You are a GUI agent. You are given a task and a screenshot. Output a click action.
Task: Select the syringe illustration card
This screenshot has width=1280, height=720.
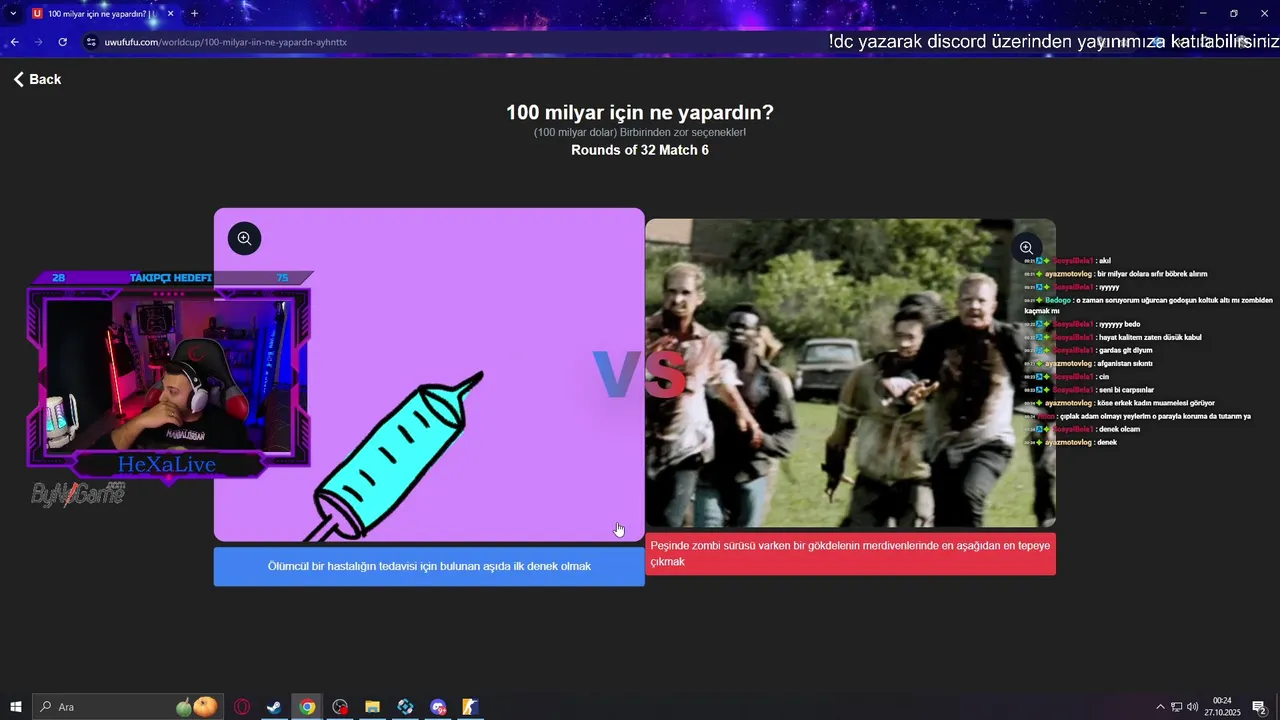point(429,375)
